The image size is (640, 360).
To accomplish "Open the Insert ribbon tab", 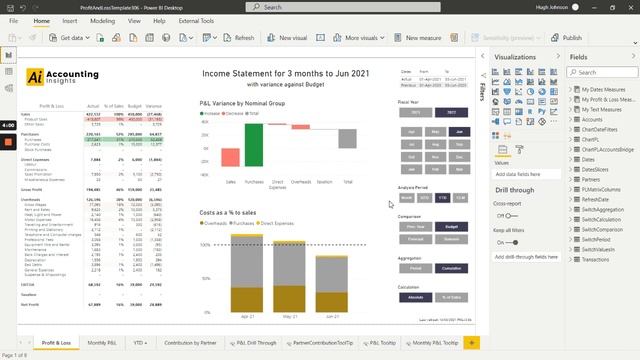I will click(x=70, y=21).
